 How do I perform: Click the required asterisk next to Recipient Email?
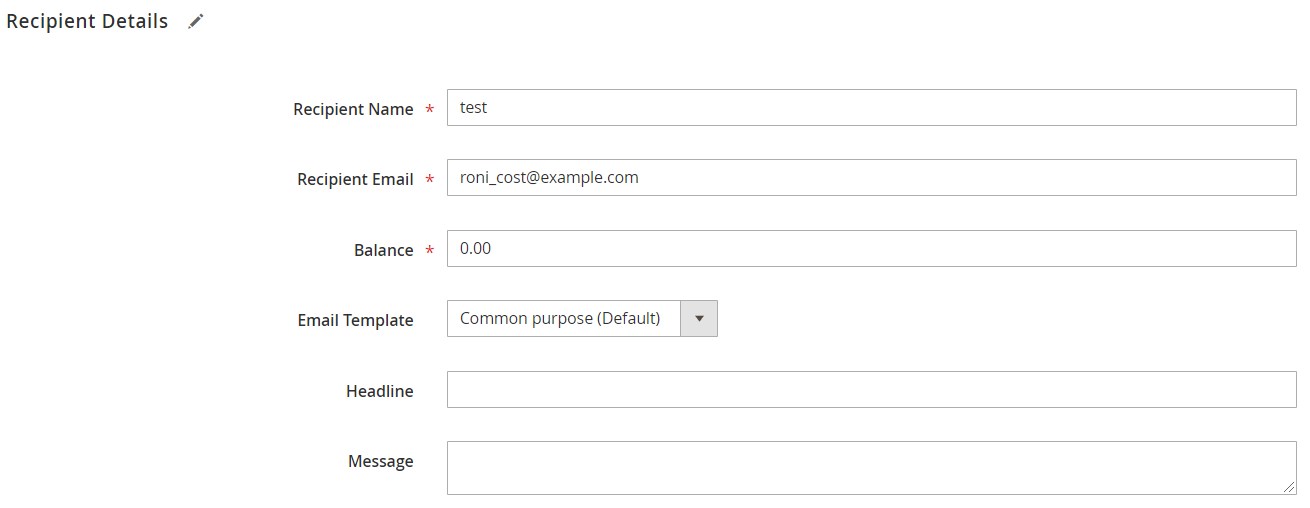(x=430, y=181)
